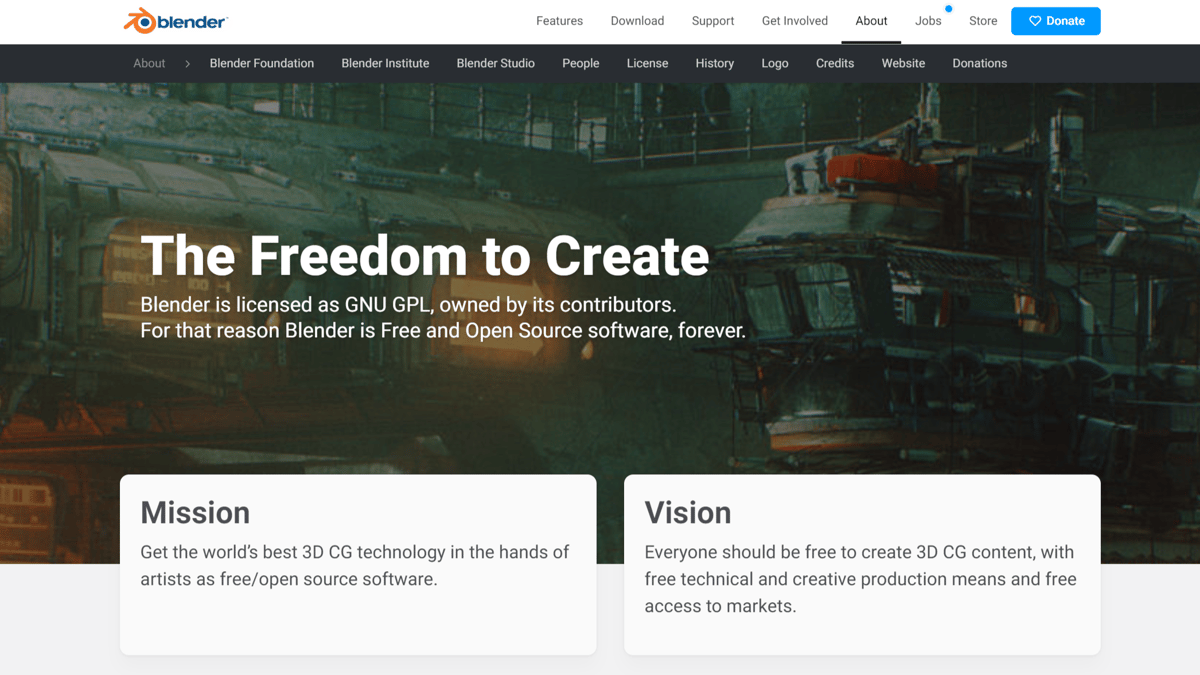Click the Vision card heading
Screen dimensions: 1200x675
click(x=688, y=512)
